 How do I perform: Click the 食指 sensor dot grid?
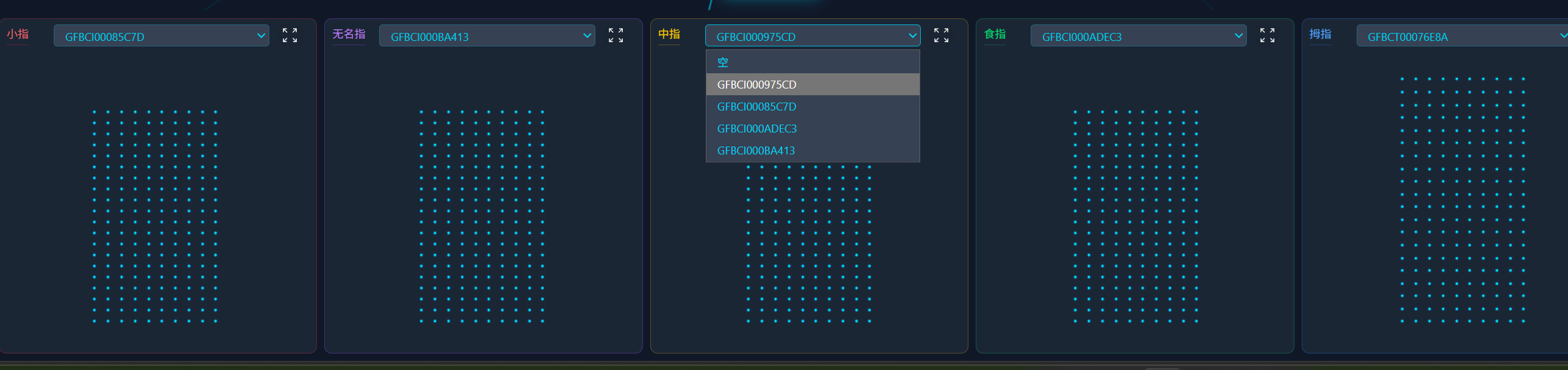(1136, 216)
